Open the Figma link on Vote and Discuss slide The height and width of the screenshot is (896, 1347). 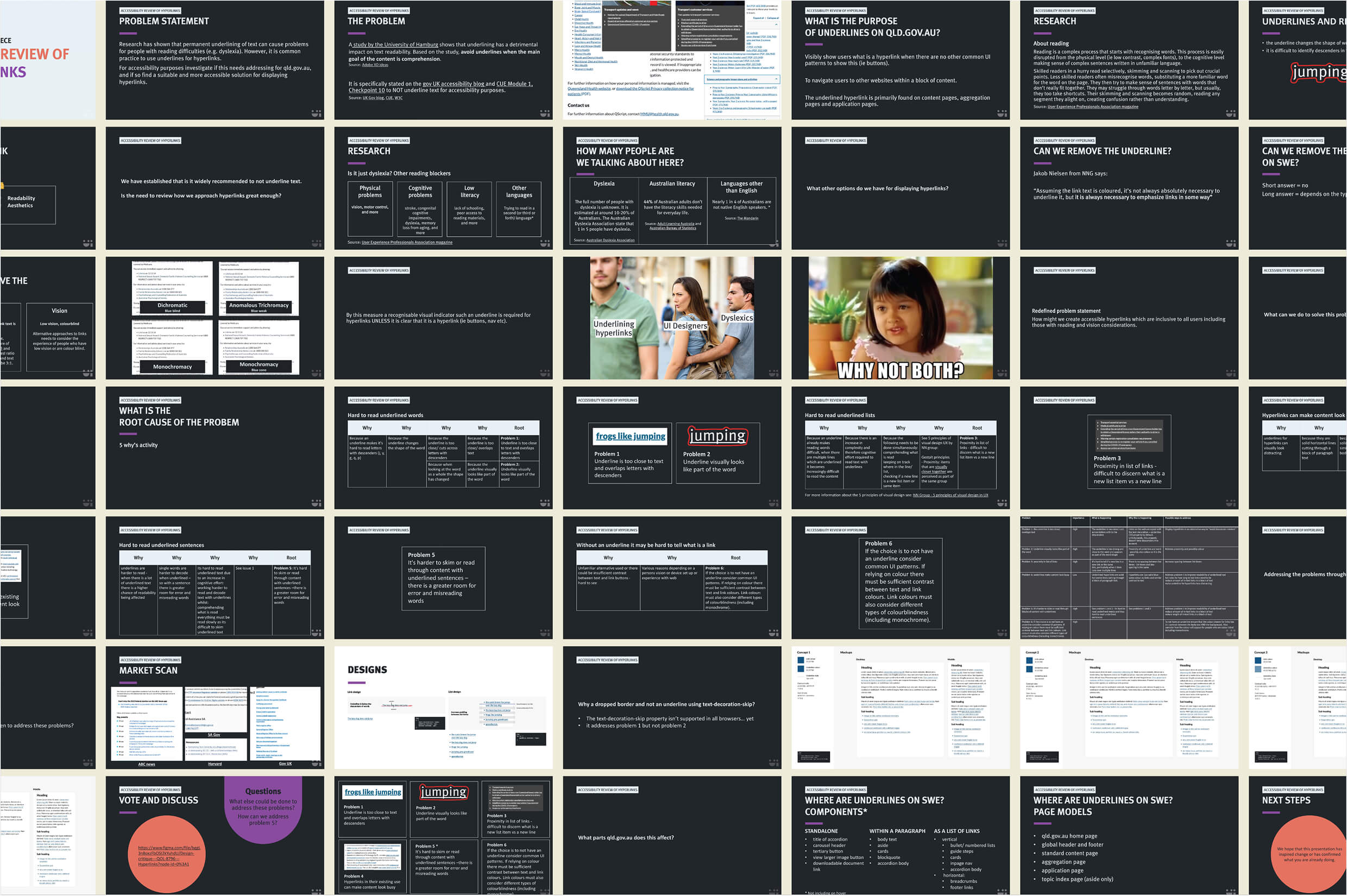[169, 856]
